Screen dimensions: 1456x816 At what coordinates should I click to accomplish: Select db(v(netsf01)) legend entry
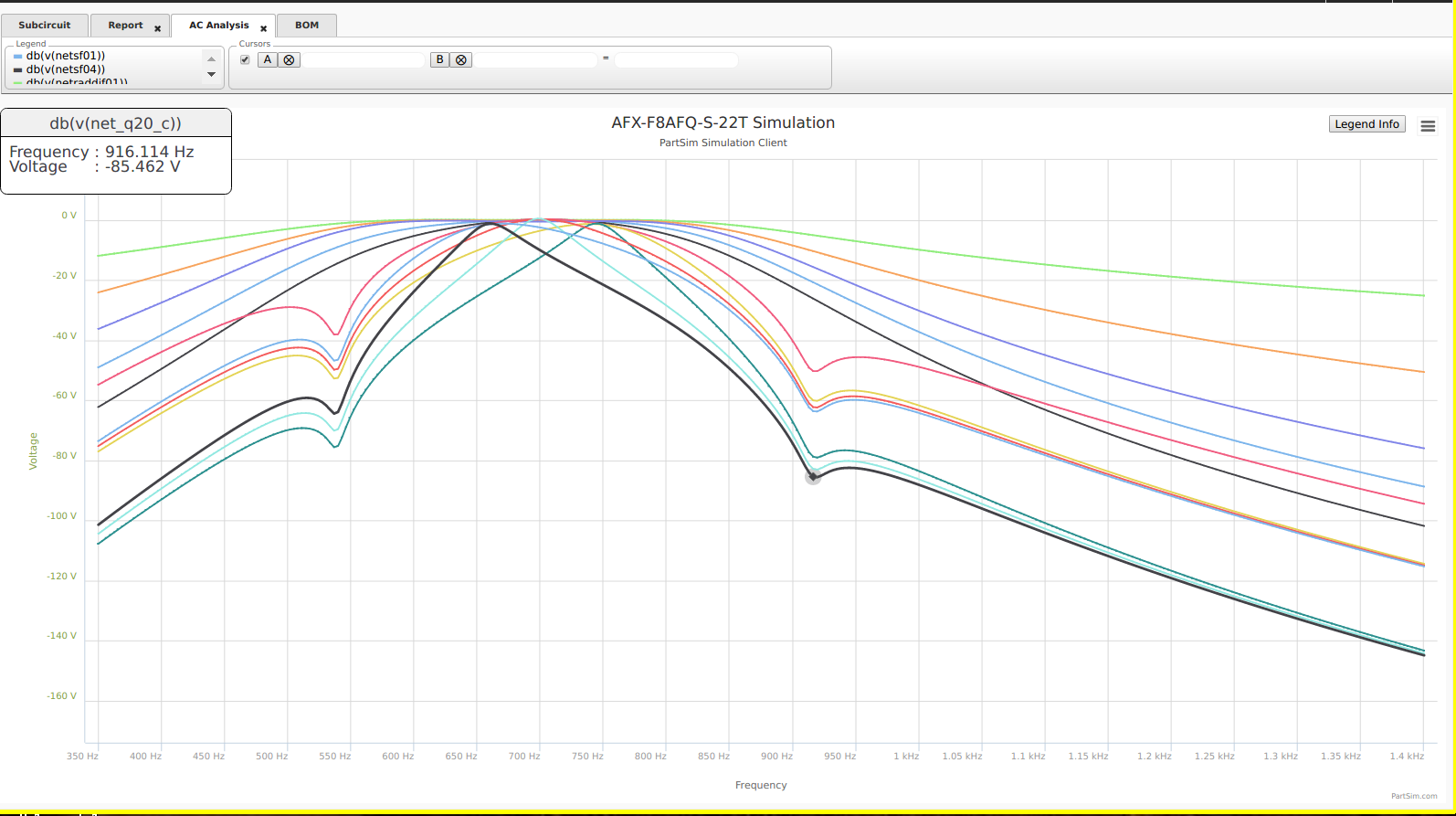point(66,56)
